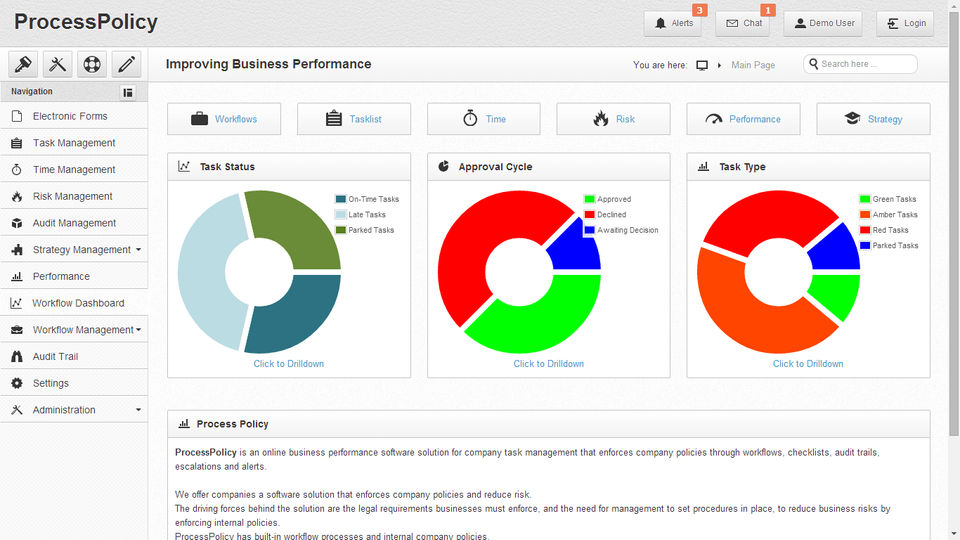960x540 pixels.
Task: Toggle the Navigation panel collapse icon
Action: tap(128, 92)
